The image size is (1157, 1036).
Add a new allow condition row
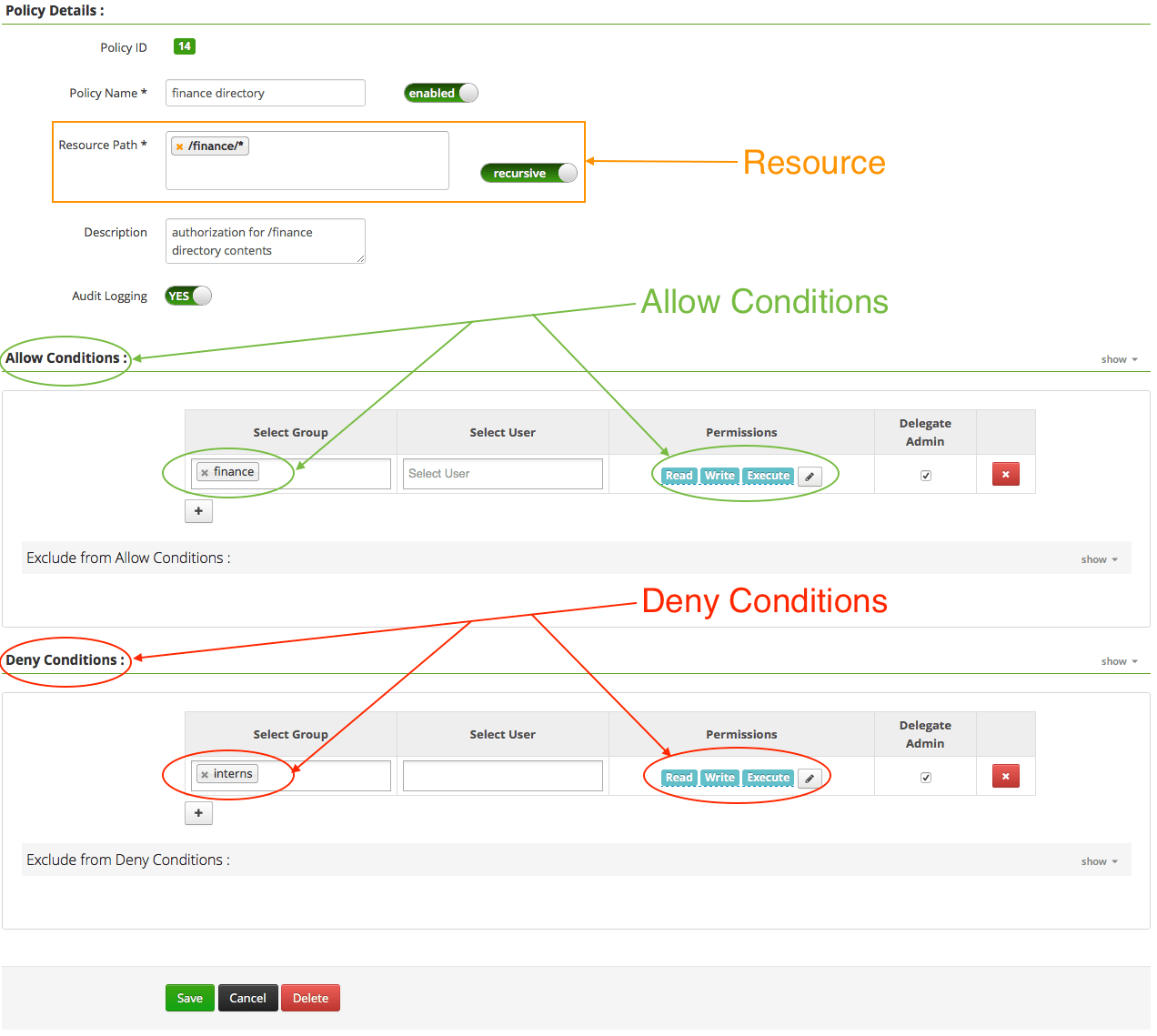pos(198,511)
